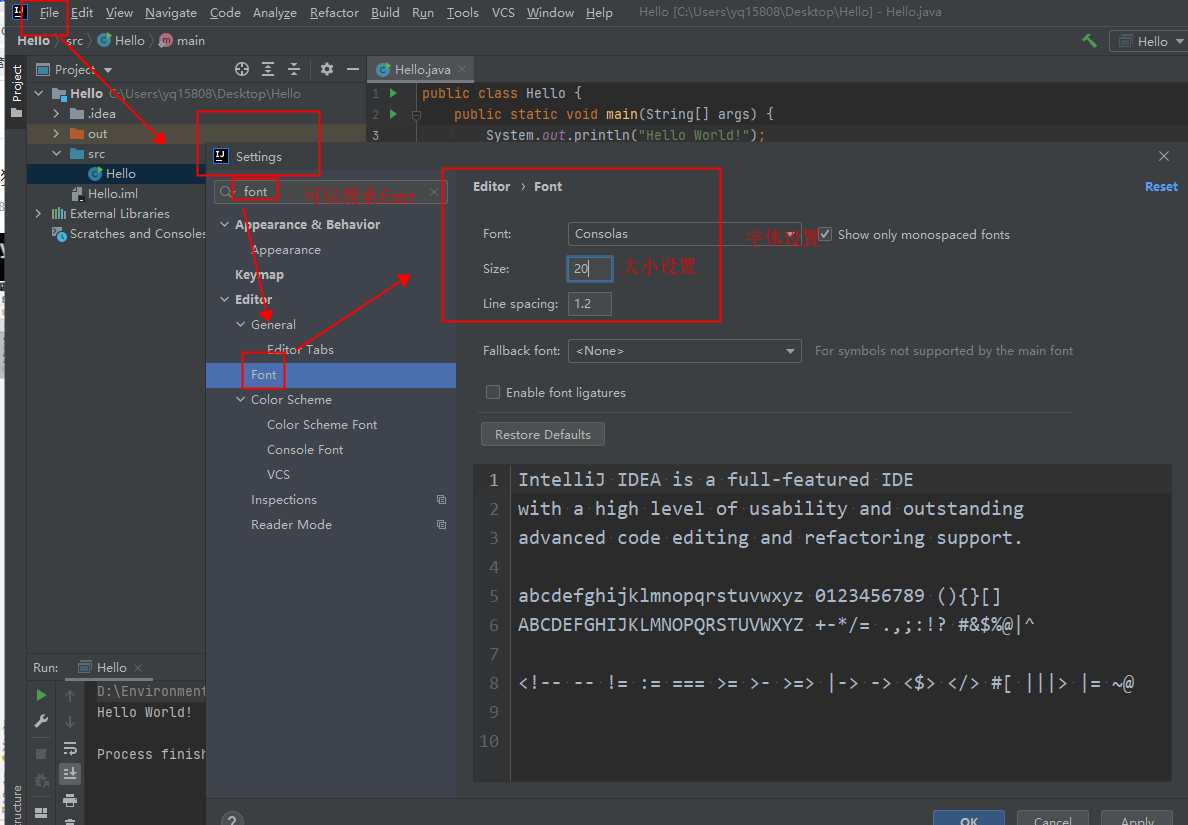The height and width of the screenshot is (825, 1188).
Task: Click the fold marker on line 2
Action: click(x=416, y=115)
